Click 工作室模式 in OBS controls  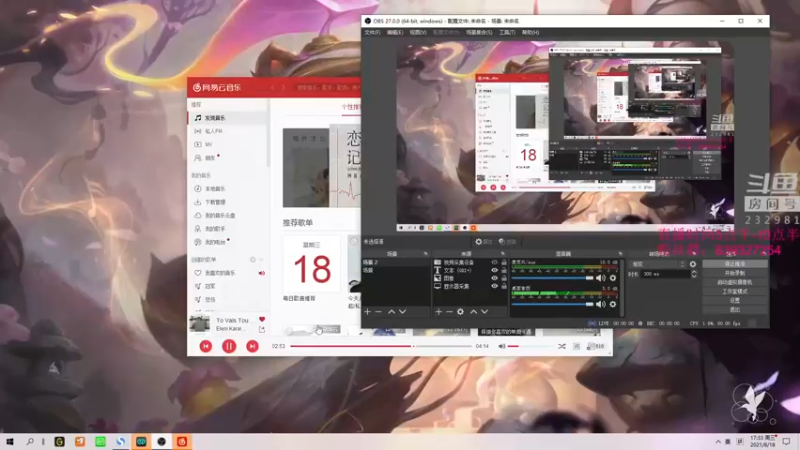click(735, 291)
